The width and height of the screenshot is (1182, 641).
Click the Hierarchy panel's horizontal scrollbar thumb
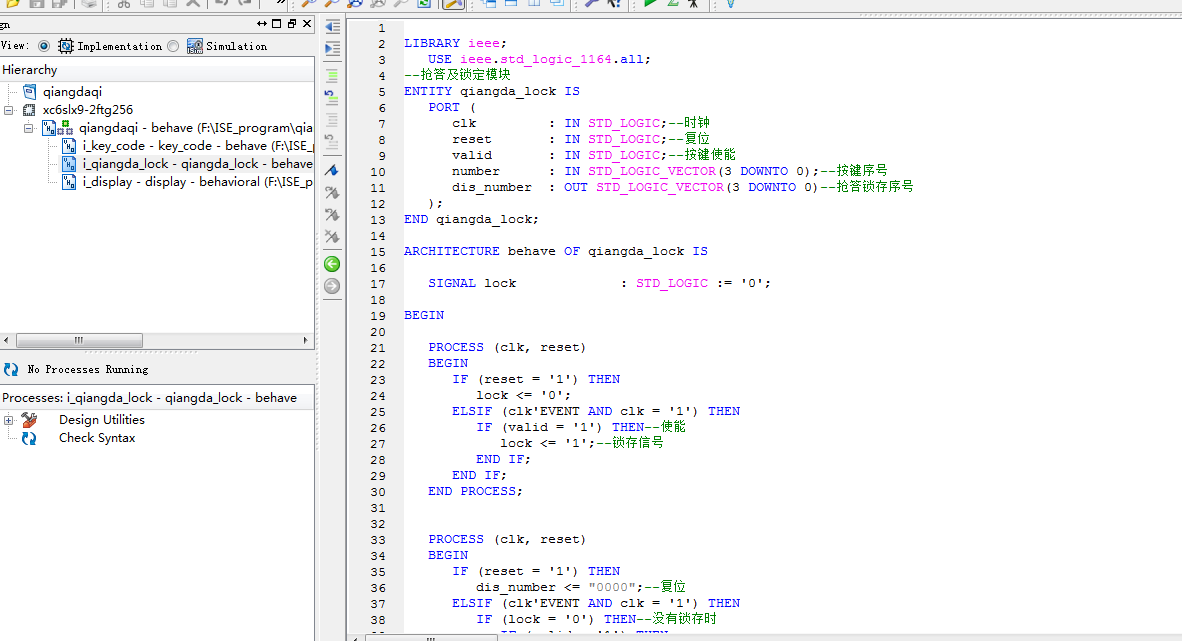point(78,341)
